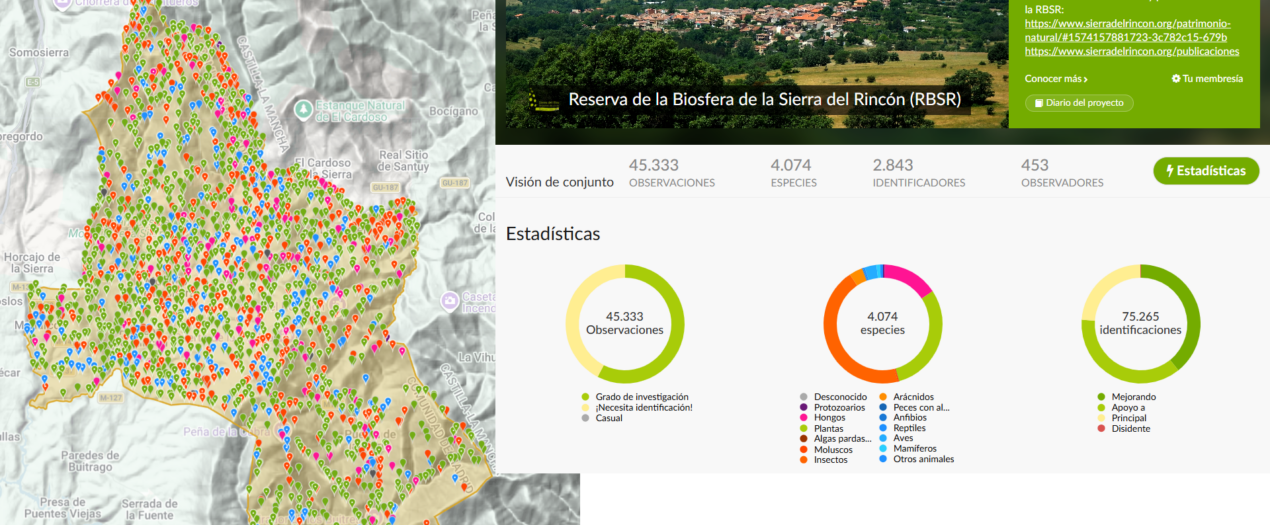This screenshot has height=525, width=1270.
Task: Select the 4.074 Especies tab
Action: [793, 173]
